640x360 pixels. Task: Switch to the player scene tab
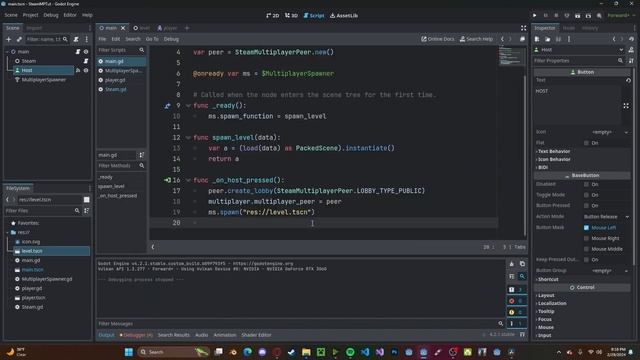pos(167,28)
